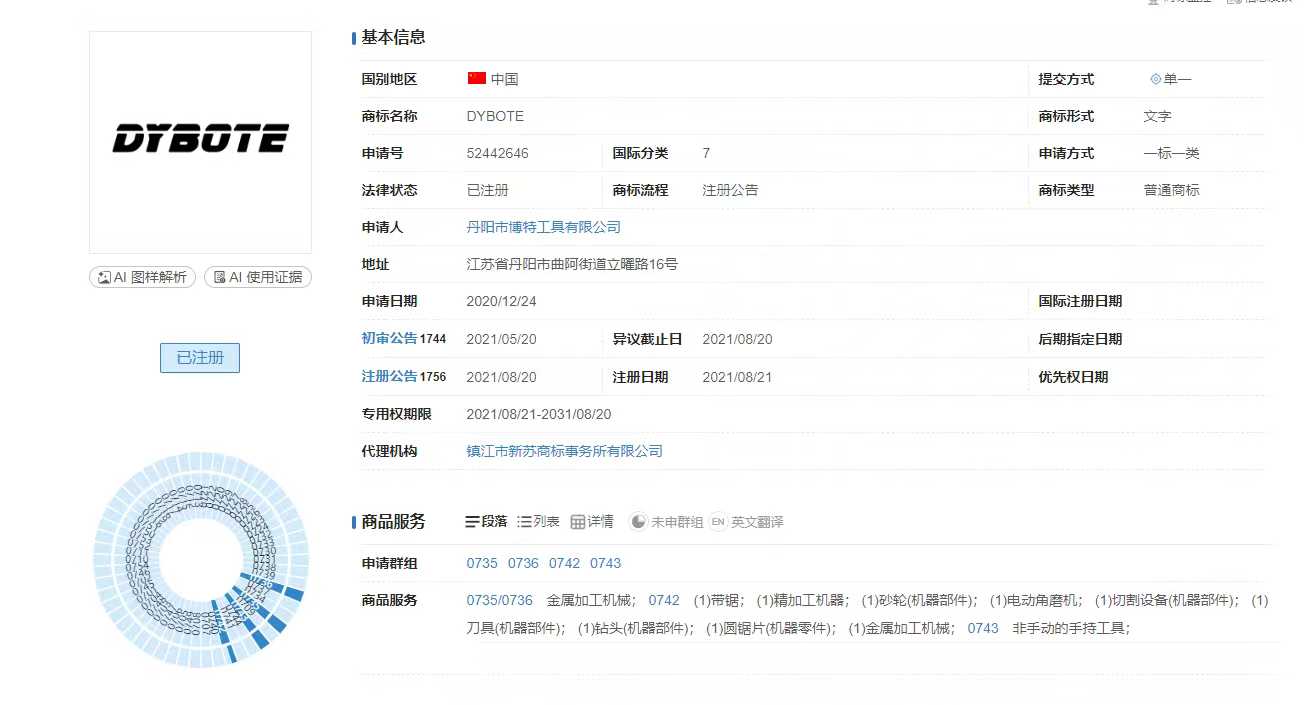Select trademark type value 普通商标
The image size is (1304, 705).
(1172, 190)
